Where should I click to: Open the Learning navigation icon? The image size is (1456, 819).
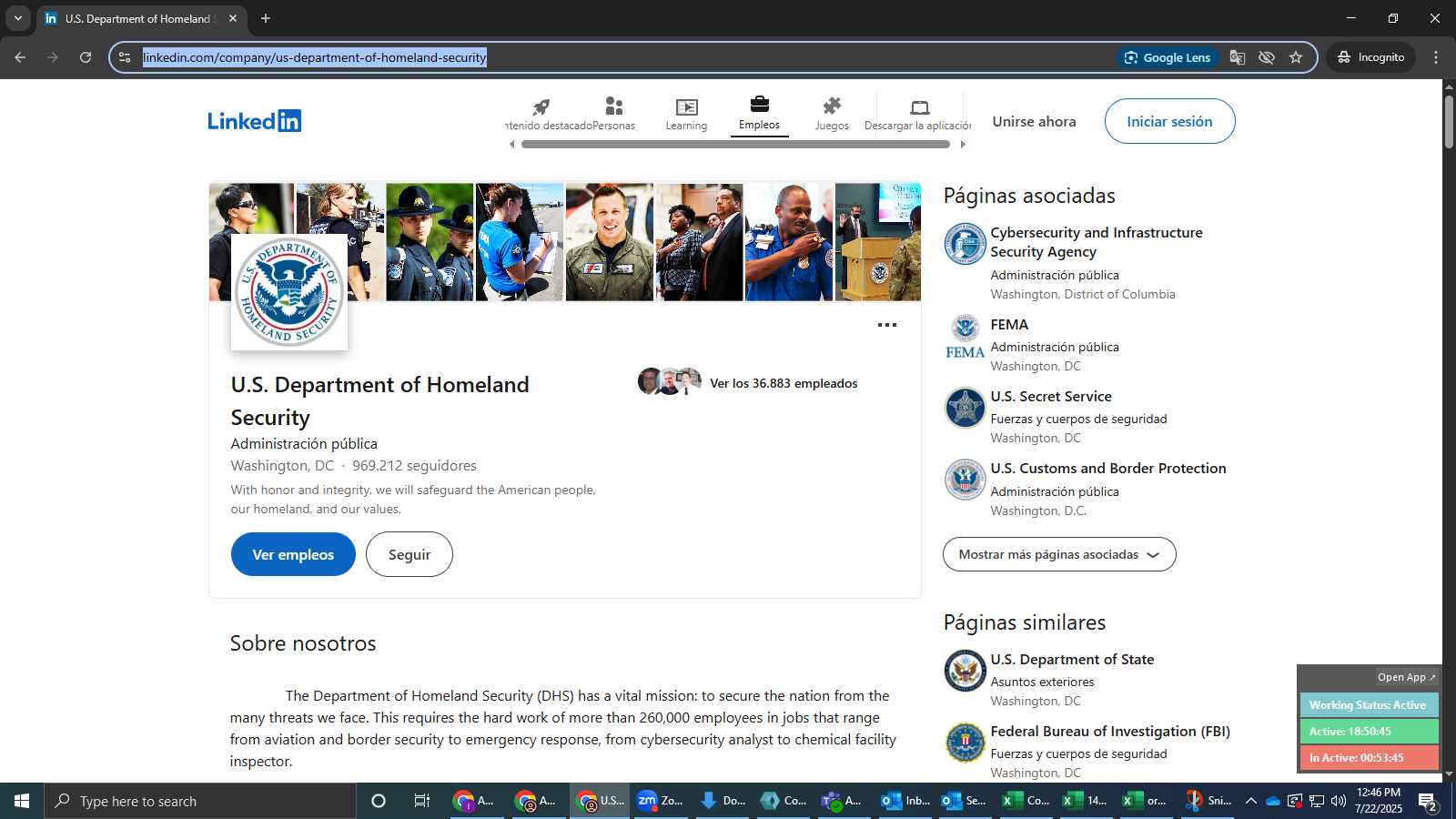point(686,107)
